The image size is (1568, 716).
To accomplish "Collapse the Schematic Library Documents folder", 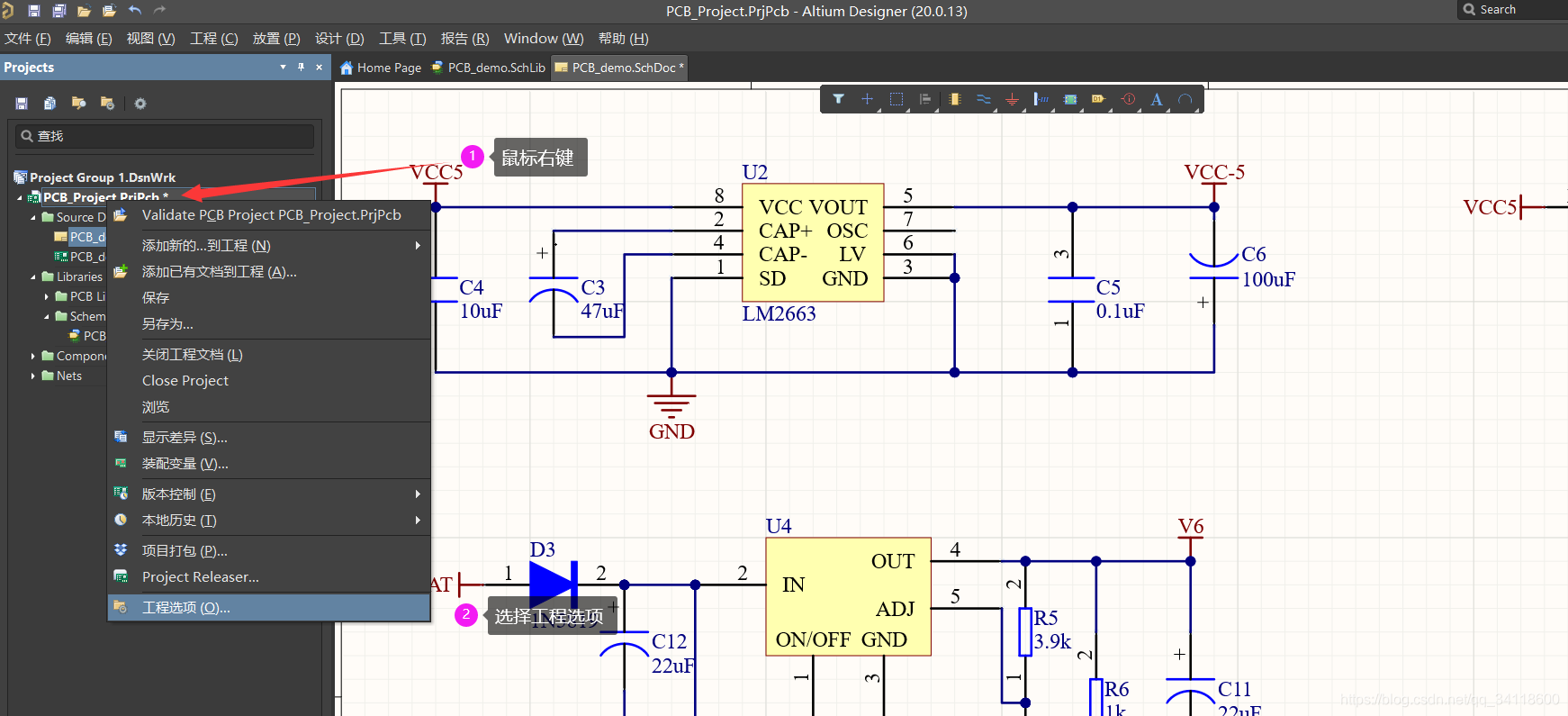I will [x=47, y=316].
